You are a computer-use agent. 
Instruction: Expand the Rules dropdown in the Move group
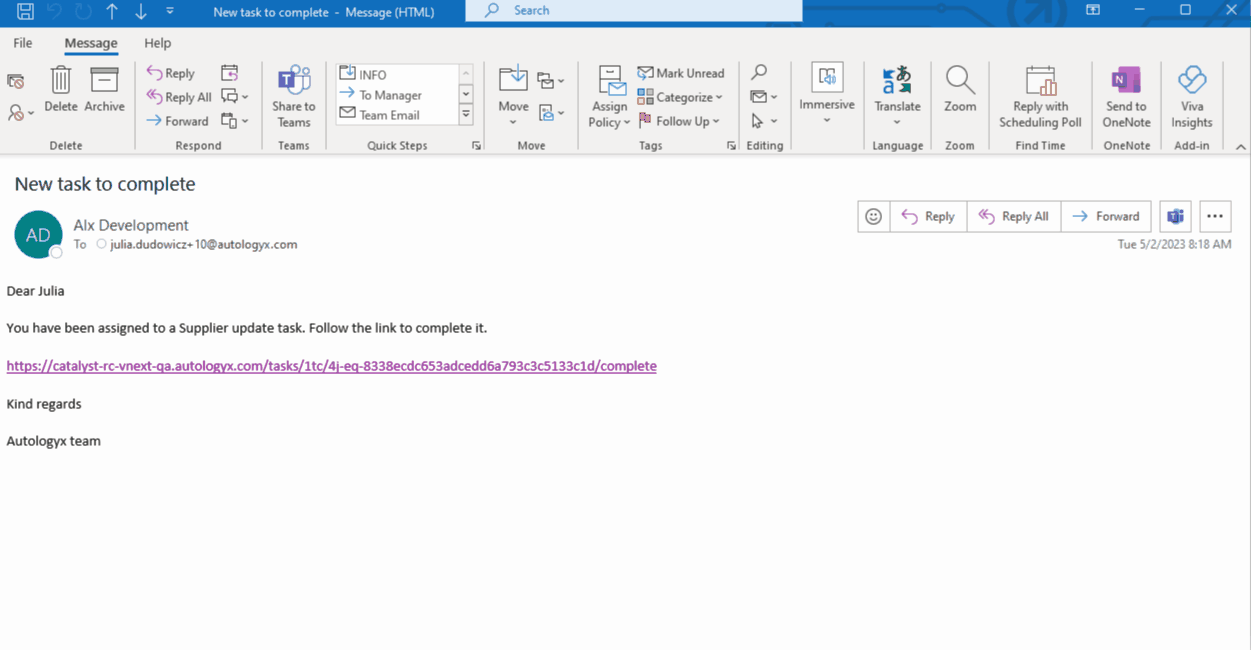pos(550,80)
